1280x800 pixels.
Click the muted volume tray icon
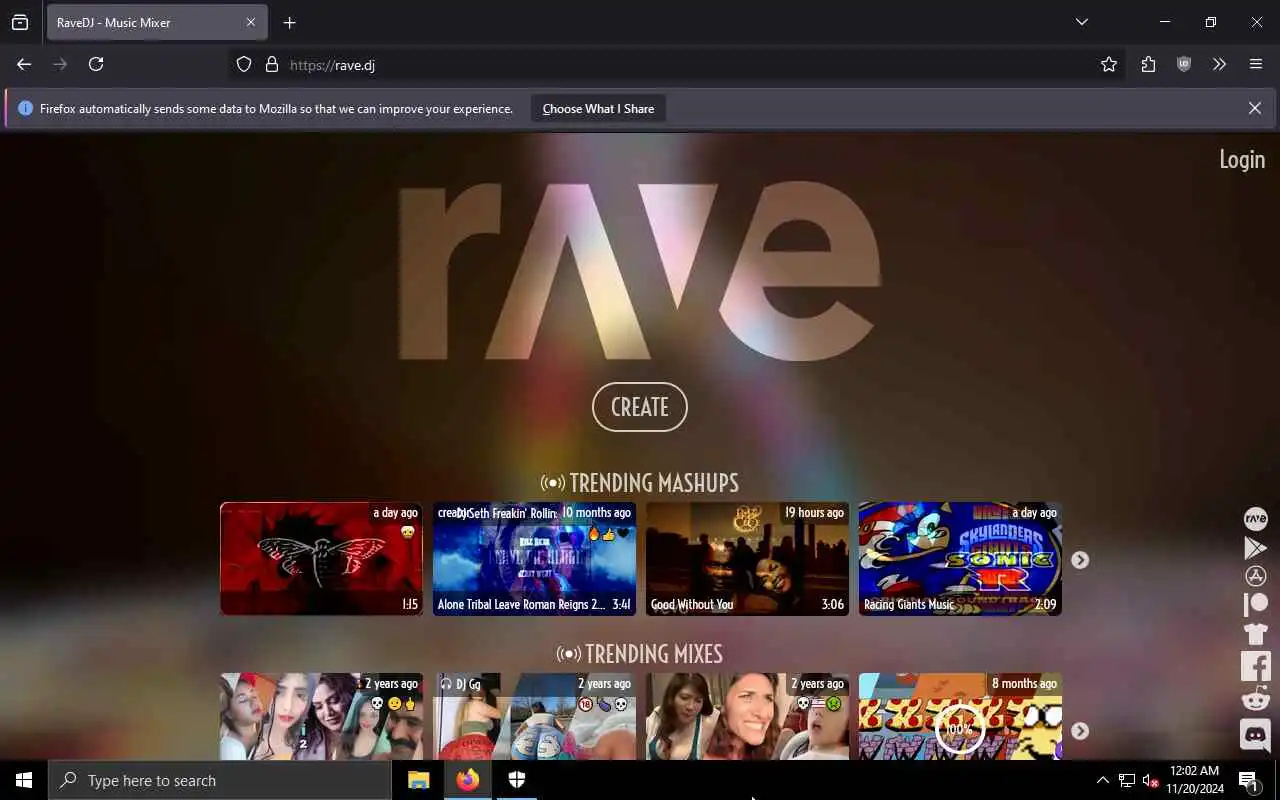[x=1151, y=781]
